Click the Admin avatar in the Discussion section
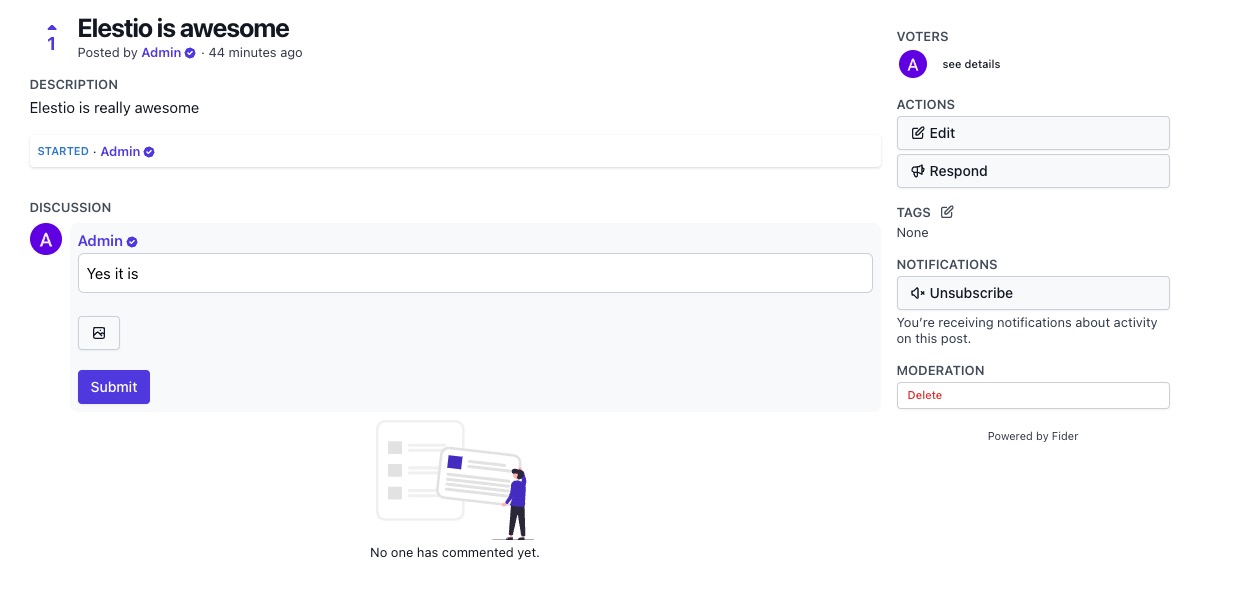This screenshot has width=1256, height=612. tap(46, 240)
